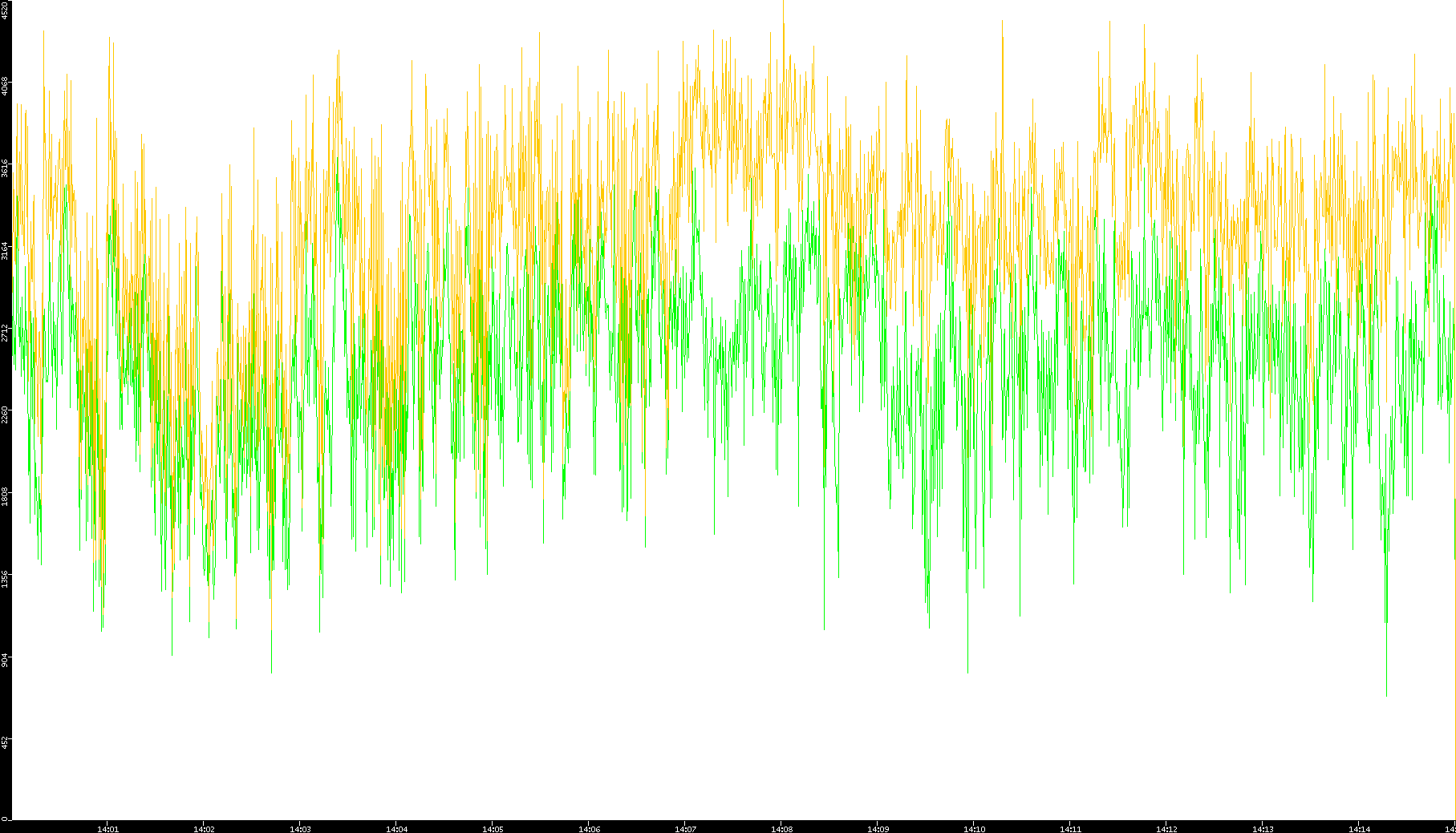
Task: Select the 14:02 time axis label
Action: pos(204,829)
